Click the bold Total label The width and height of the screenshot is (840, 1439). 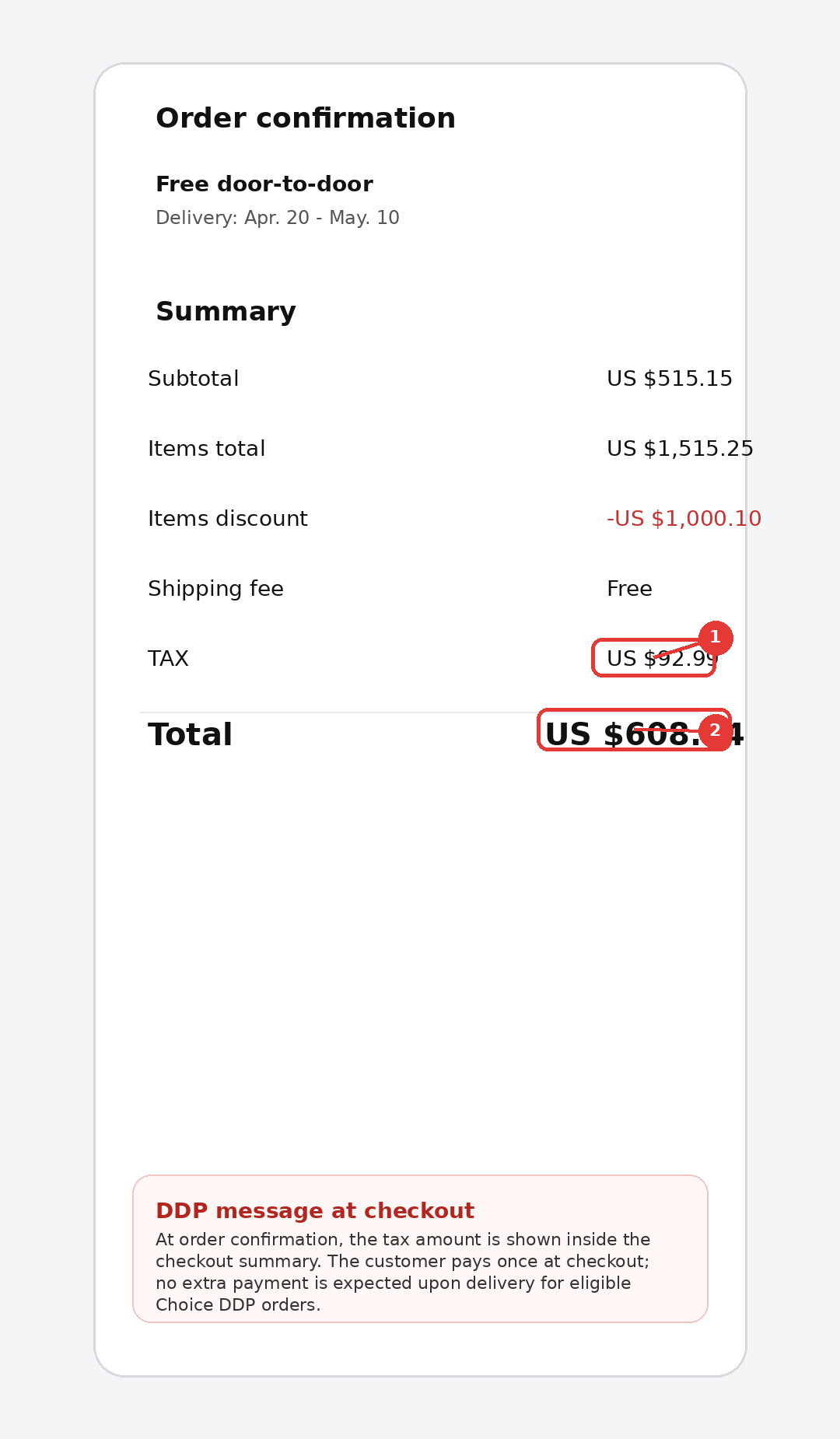pyautogui.click(x=190, y=734)
